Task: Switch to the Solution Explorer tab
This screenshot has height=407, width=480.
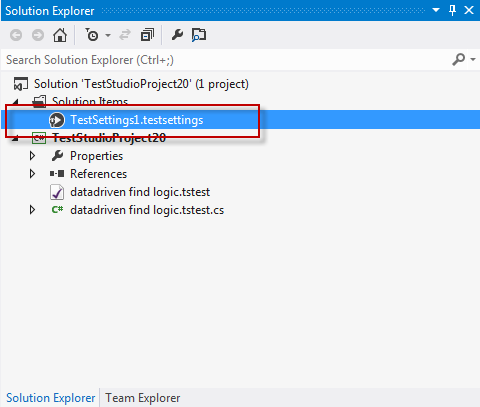Action: pos(51,398)
